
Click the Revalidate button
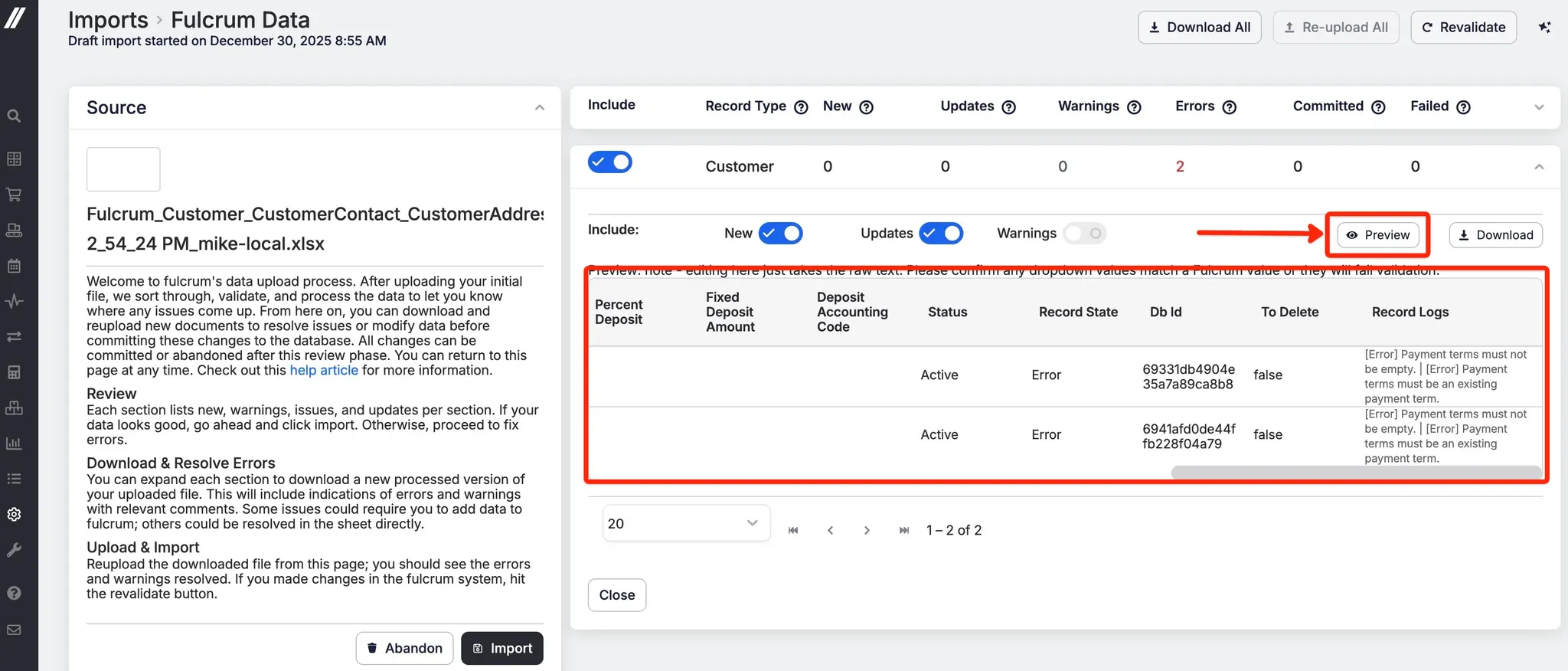pos(1463,28)
